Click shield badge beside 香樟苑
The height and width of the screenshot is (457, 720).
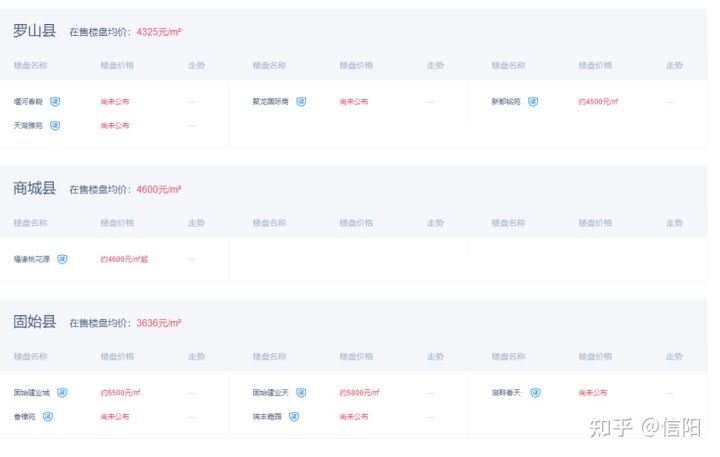48,417
